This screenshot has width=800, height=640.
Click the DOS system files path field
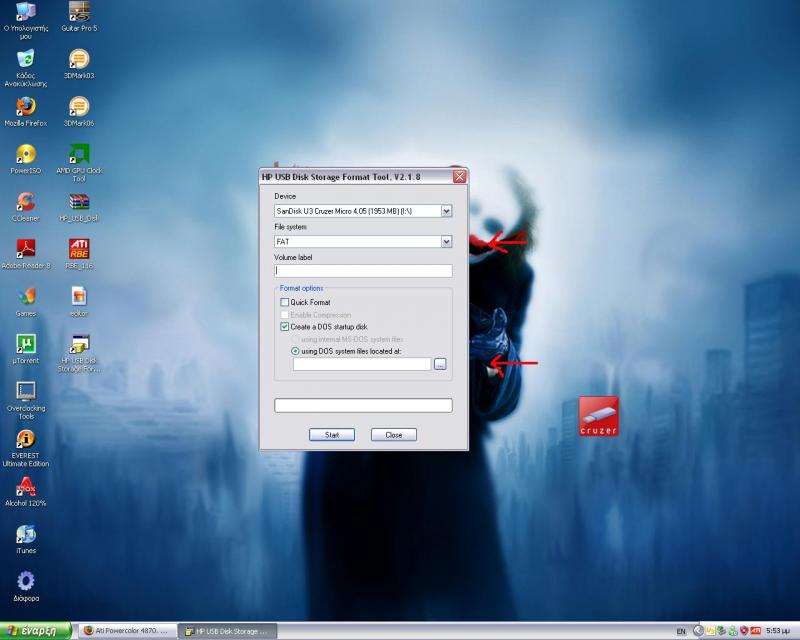coord(362,364)
